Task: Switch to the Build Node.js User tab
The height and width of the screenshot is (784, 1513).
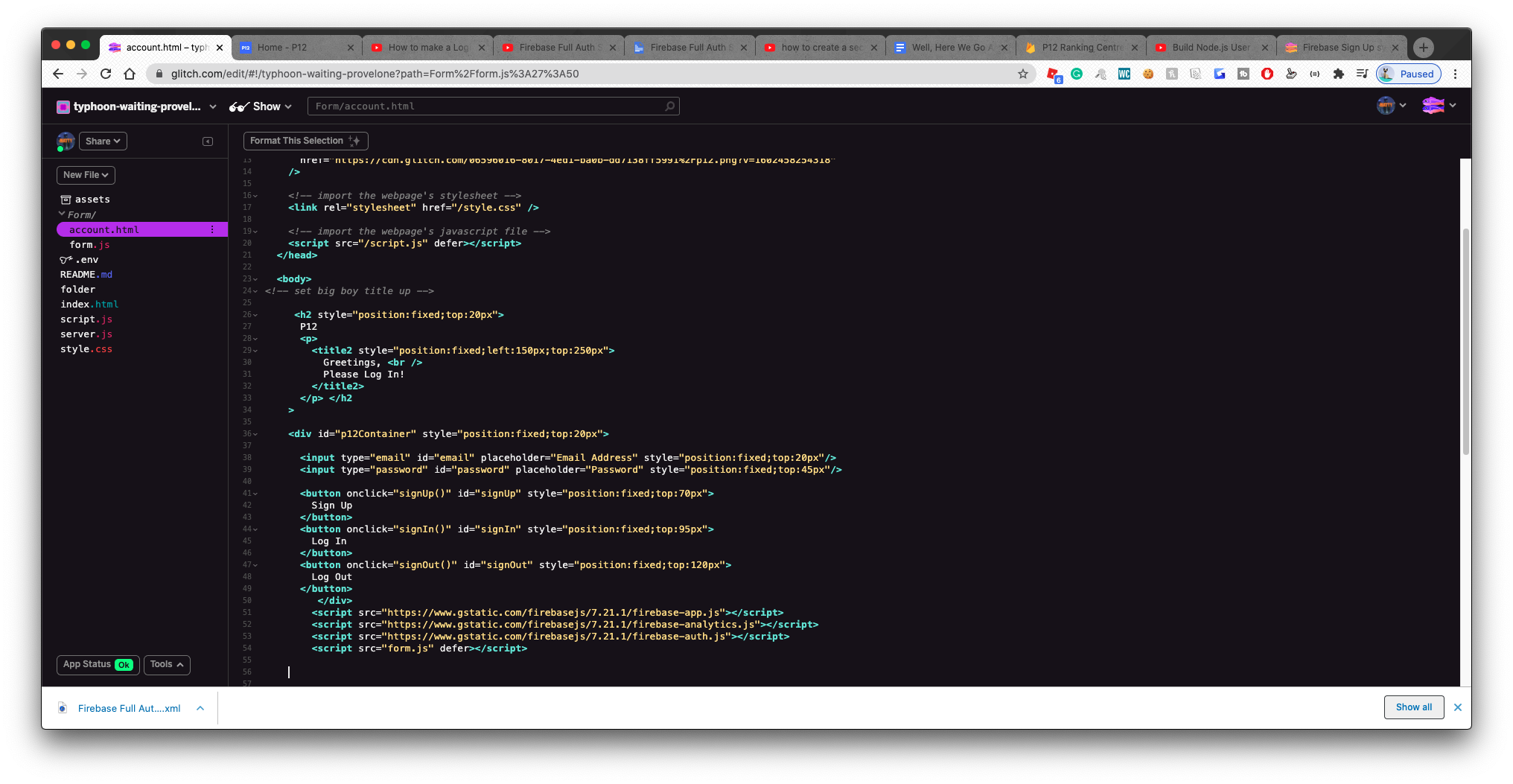Action: tap(1211, 47)
